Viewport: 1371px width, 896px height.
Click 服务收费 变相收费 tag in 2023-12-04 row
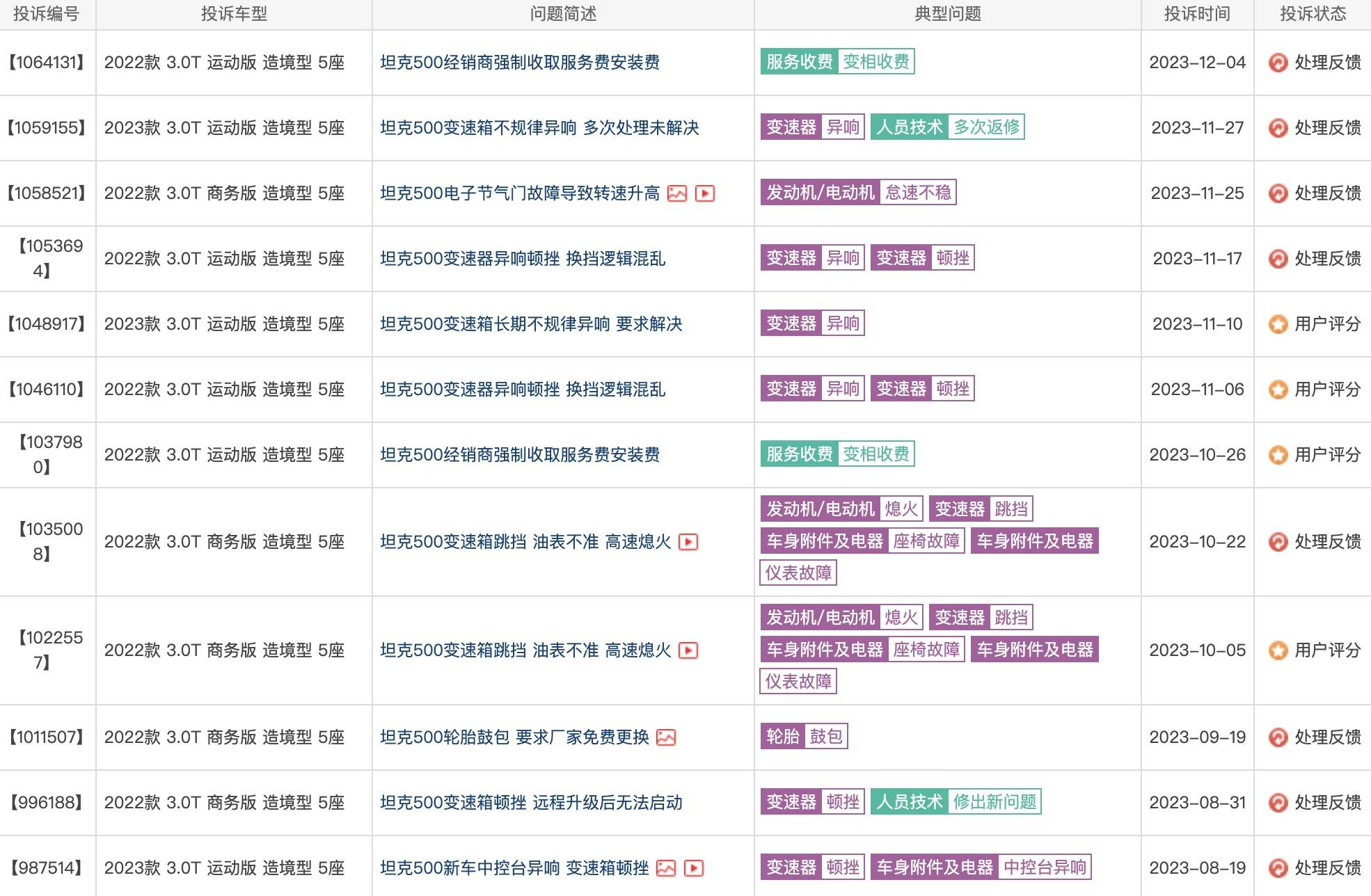(837, 62)
